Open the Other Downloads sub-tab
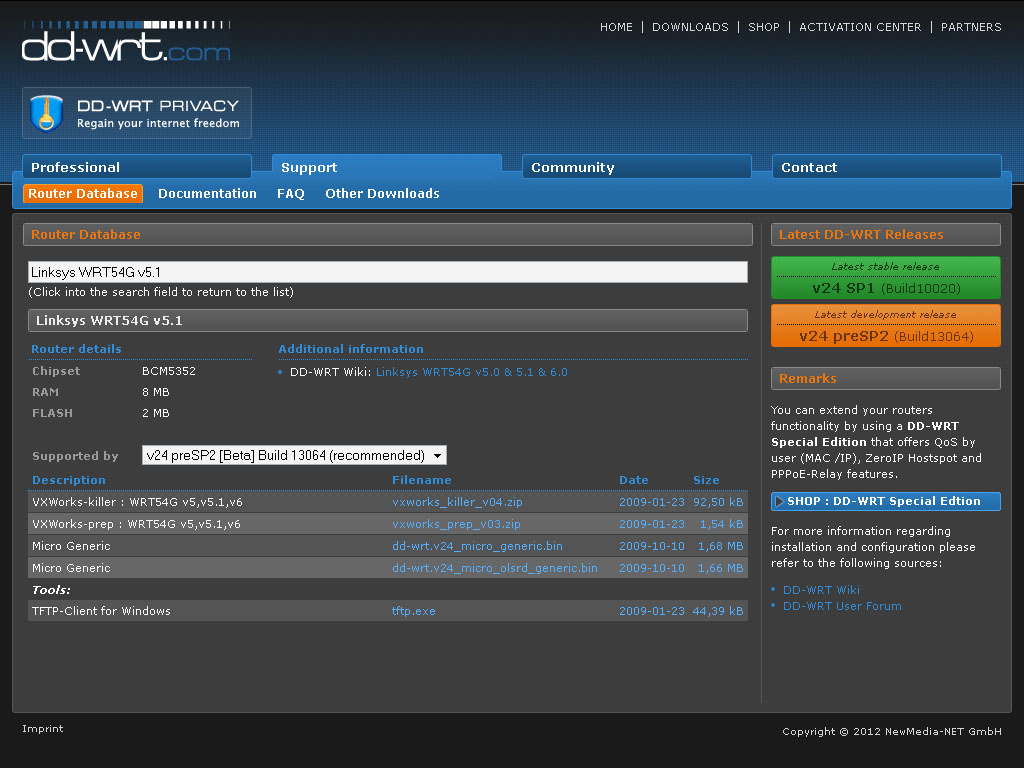Screen dimensions: 1024x768 [382, 193]
